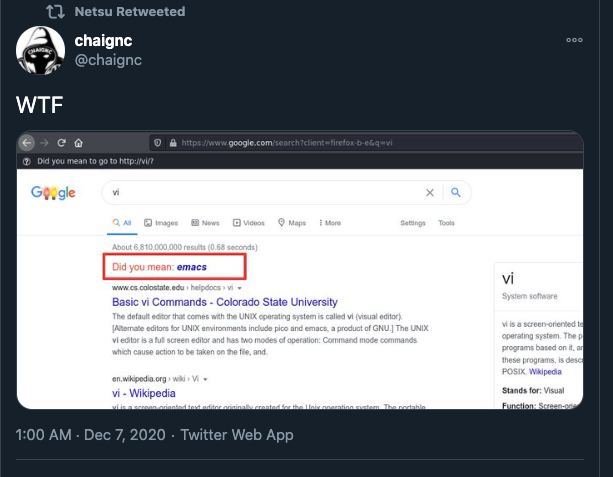The width and height of the screenshot is (613, 477).
Task: Click the shield tracking protection icon
Action: tap(158, 143)
